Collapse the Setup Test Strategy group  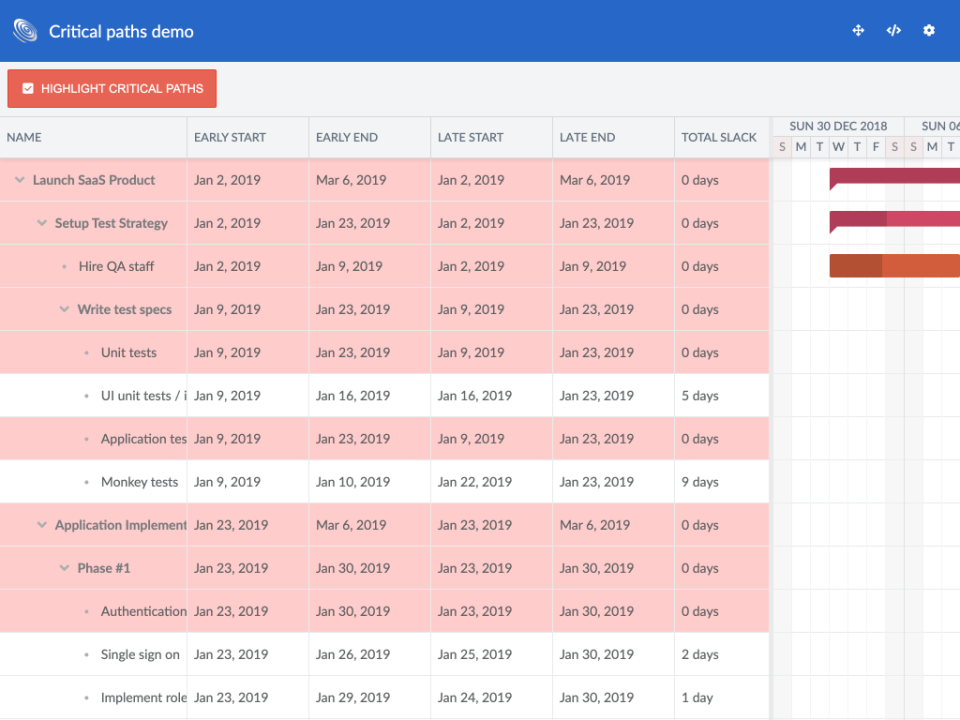[42, 224]
